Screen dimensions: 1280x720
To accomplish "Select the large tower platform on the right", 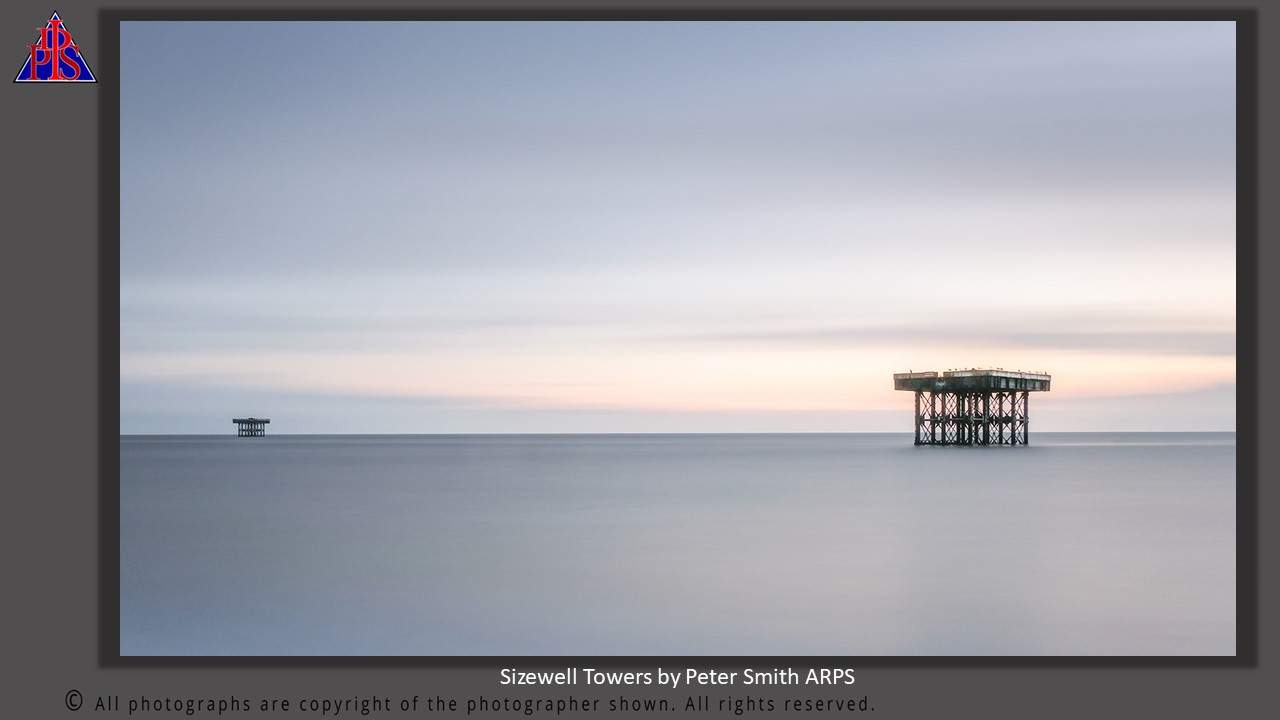I will point(971,407).
